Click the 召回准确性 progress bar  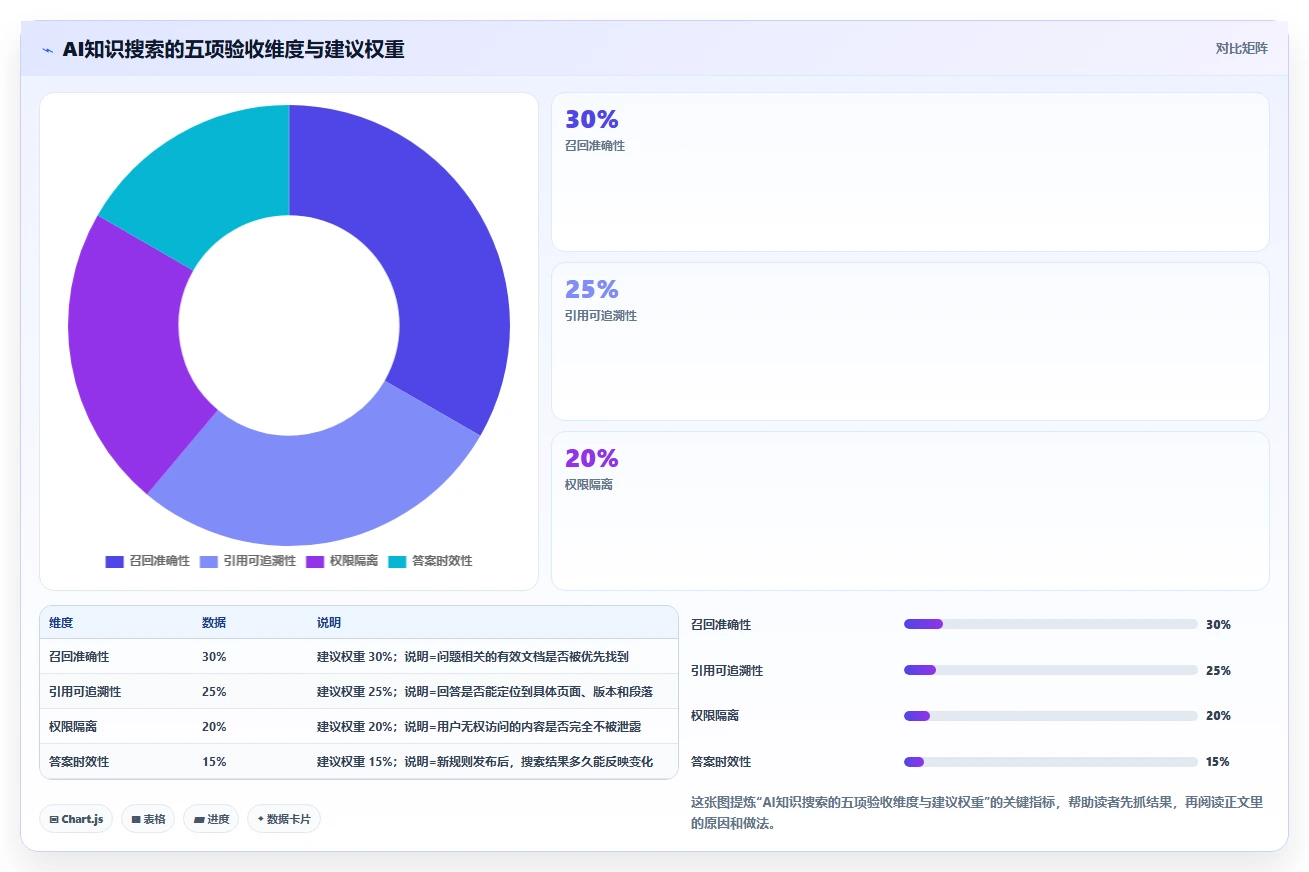tap(1050, 624)
